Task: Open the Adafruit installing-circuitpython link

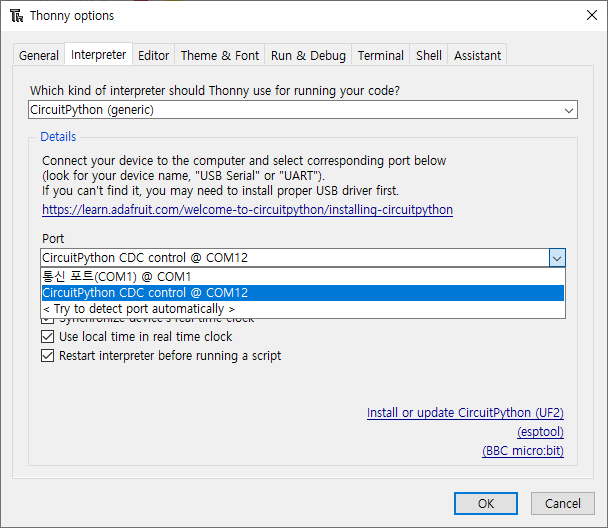Action: click(x=247, y=210)
